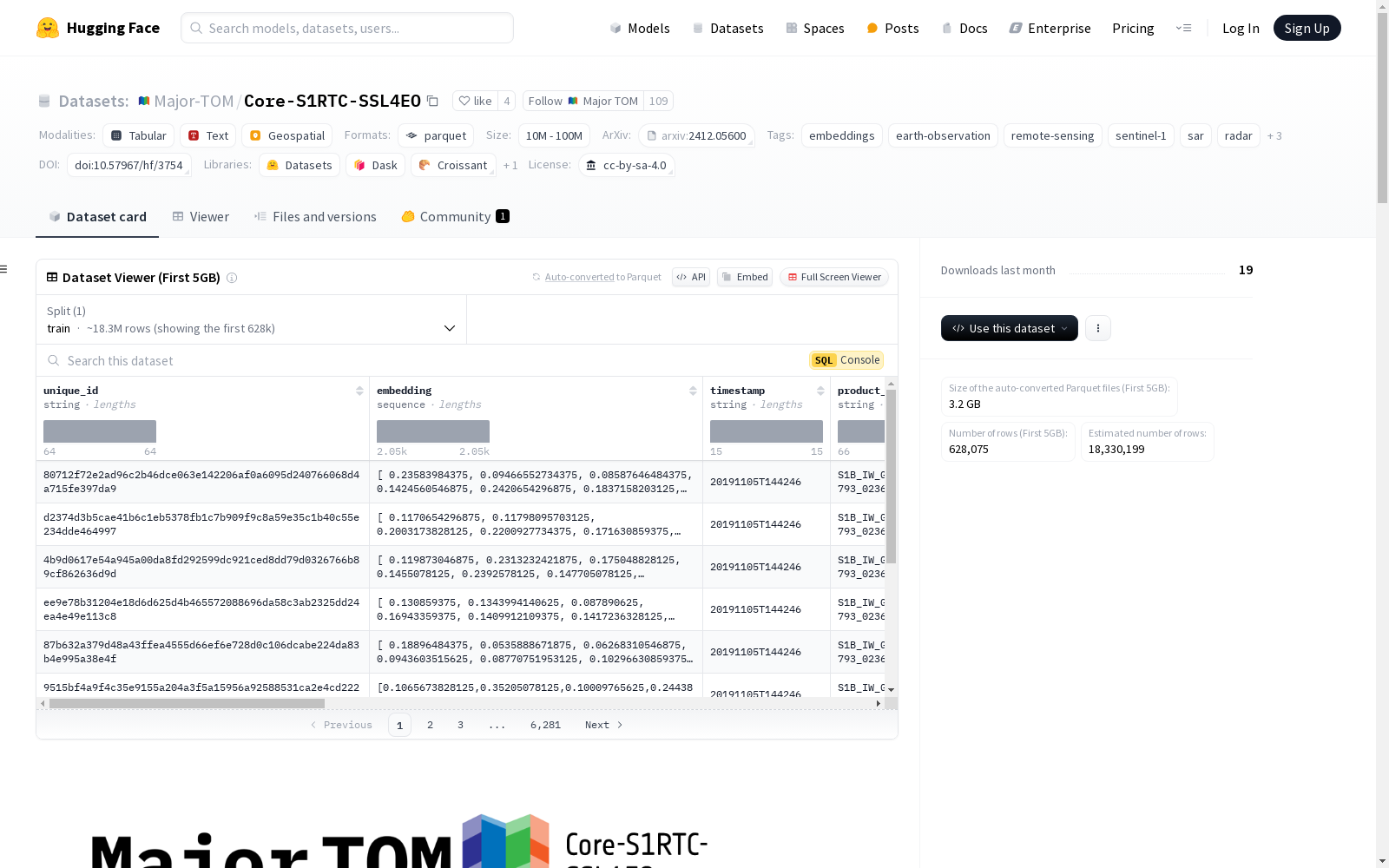
Task: Copy dataset name with the copy icon
Action: pos(432,101)
